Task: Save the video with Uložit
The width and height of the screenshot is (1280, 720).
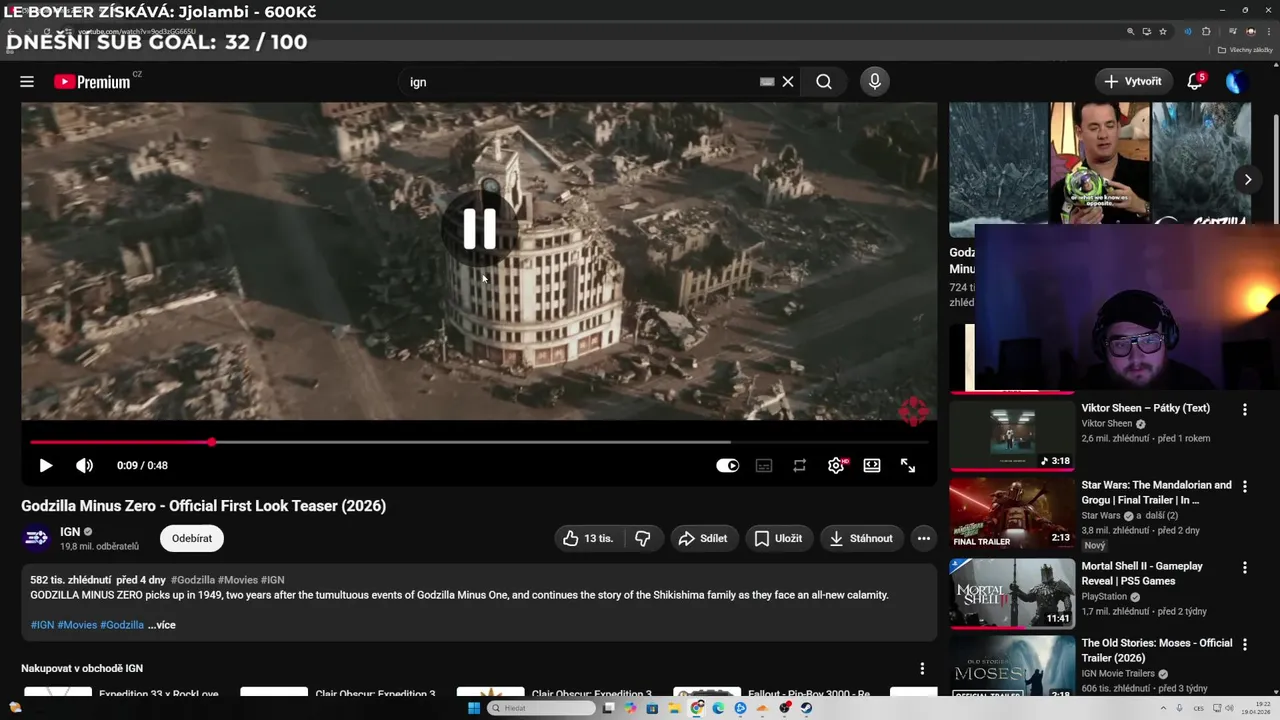Action: pos(778,538)
